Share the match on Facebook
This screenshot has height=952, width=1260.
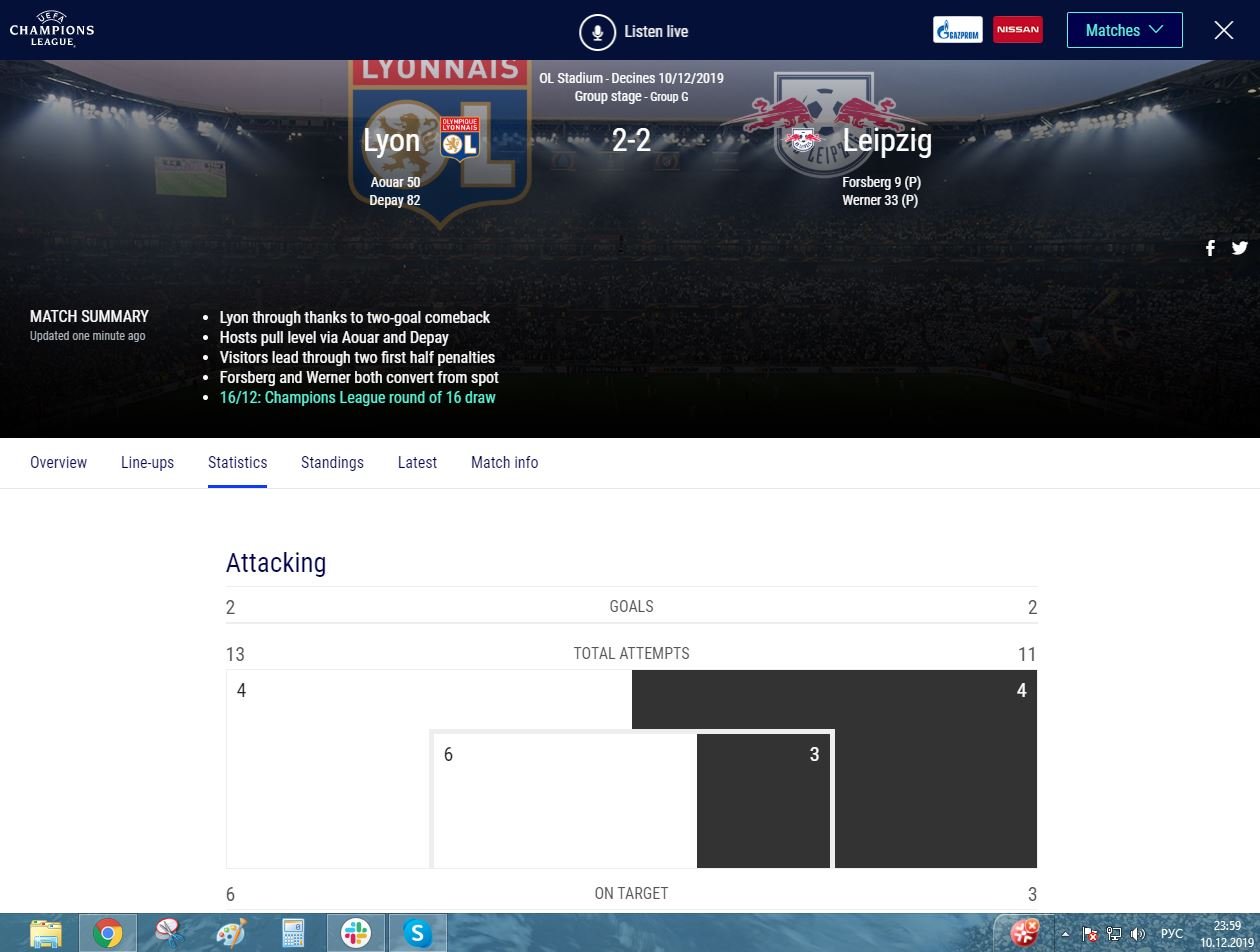pos(1210,248)
